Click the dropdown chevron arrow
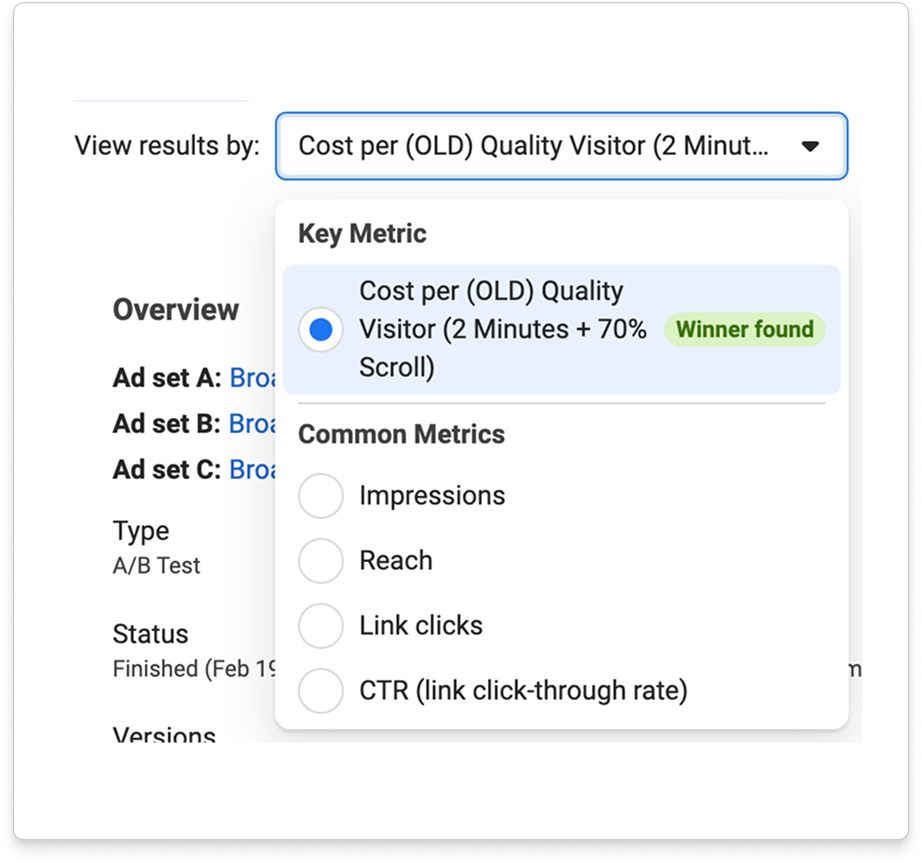The width and height of the screenshot is (922, 864). (x=810, y=146)
